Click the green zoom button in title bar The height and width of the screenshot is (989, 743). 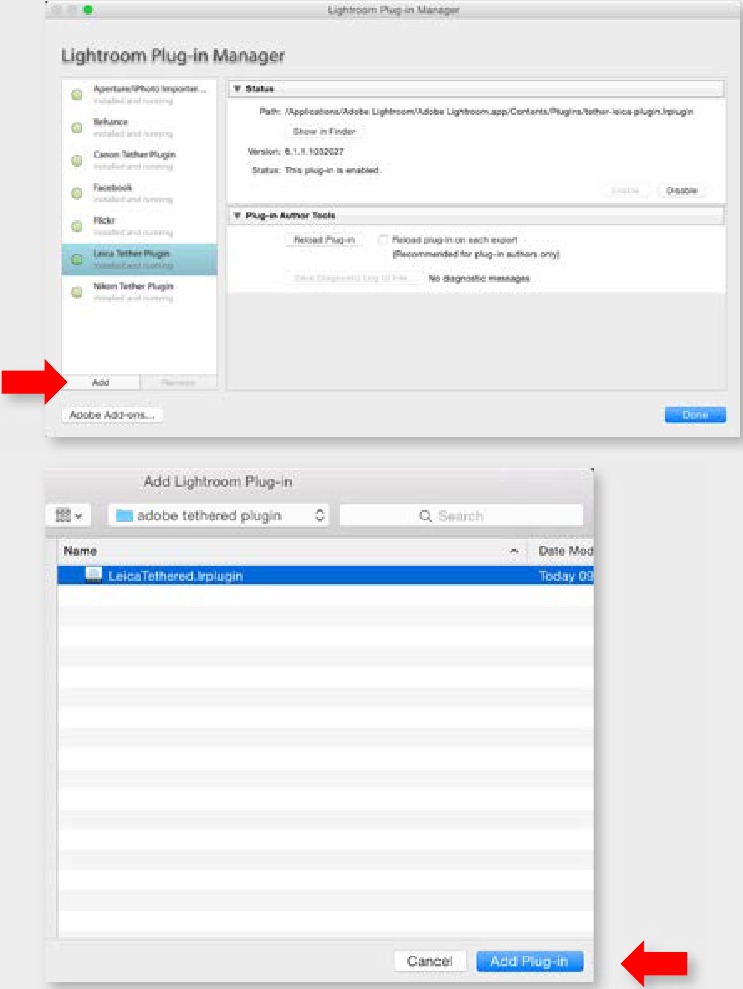tap(88, 9)
